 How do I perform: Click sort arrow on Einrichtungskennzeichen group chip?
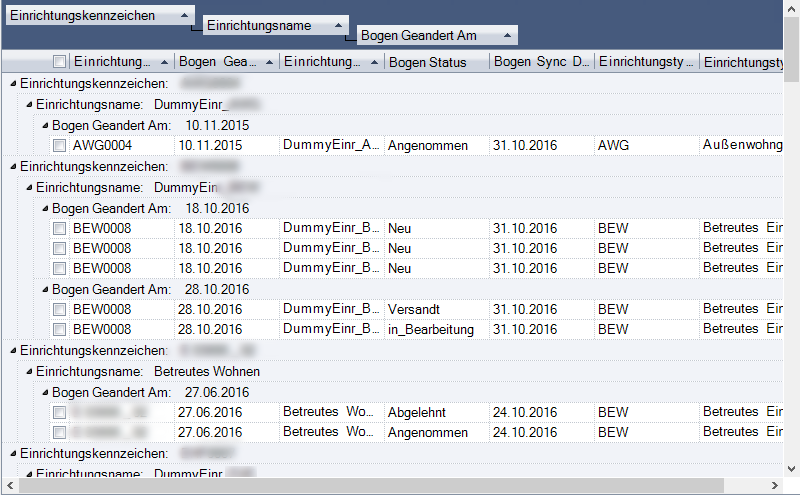tap(184, 17)
